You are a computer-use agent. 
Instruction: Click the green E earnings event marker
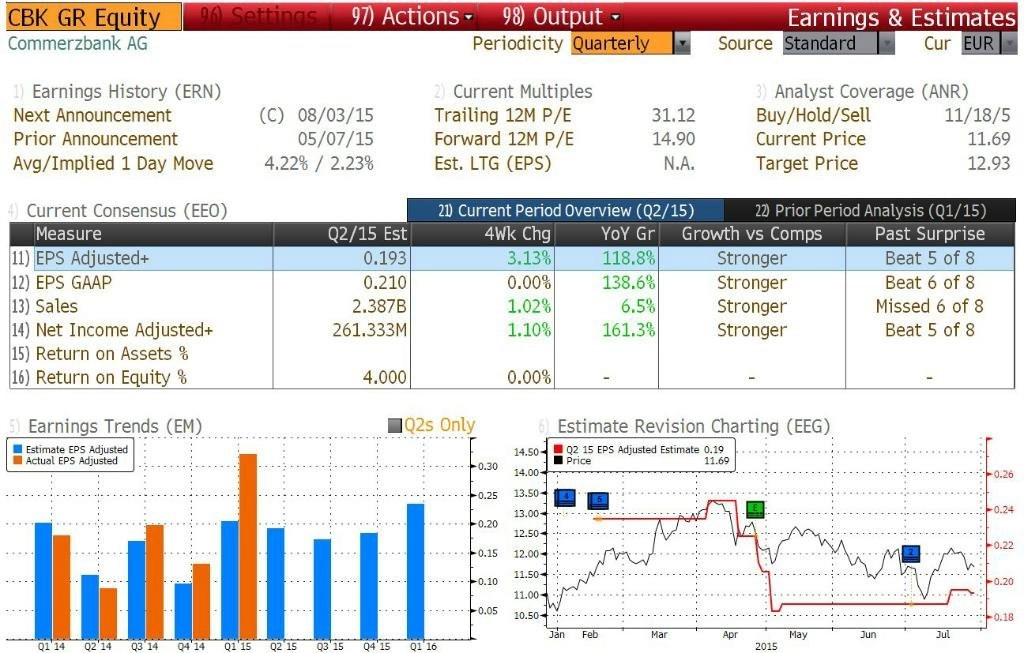point(755,509)
